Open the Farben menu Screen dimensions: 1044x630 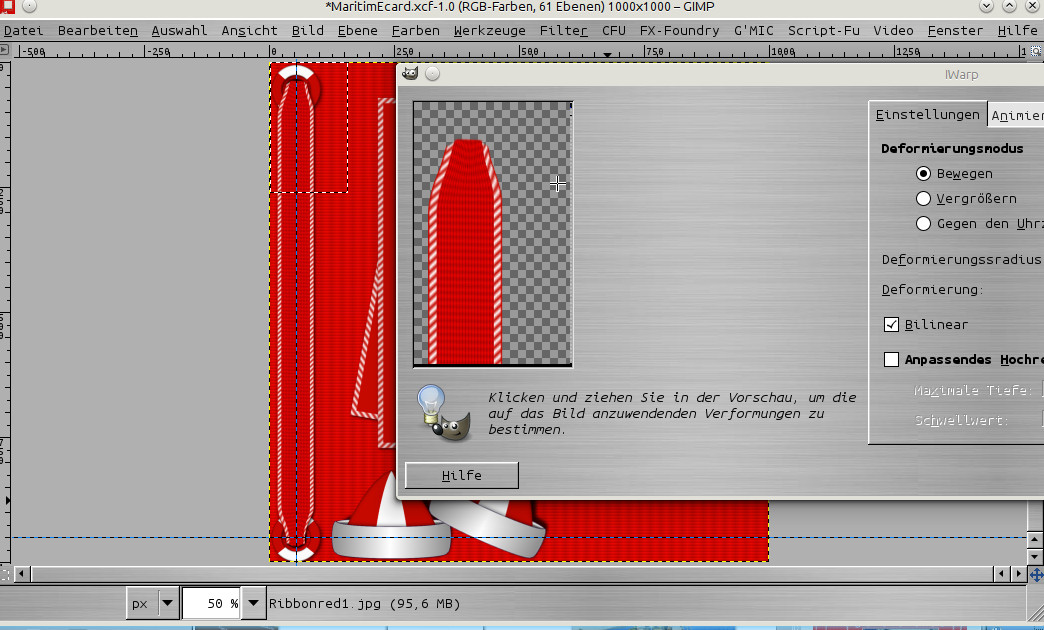tap(415, 31)
